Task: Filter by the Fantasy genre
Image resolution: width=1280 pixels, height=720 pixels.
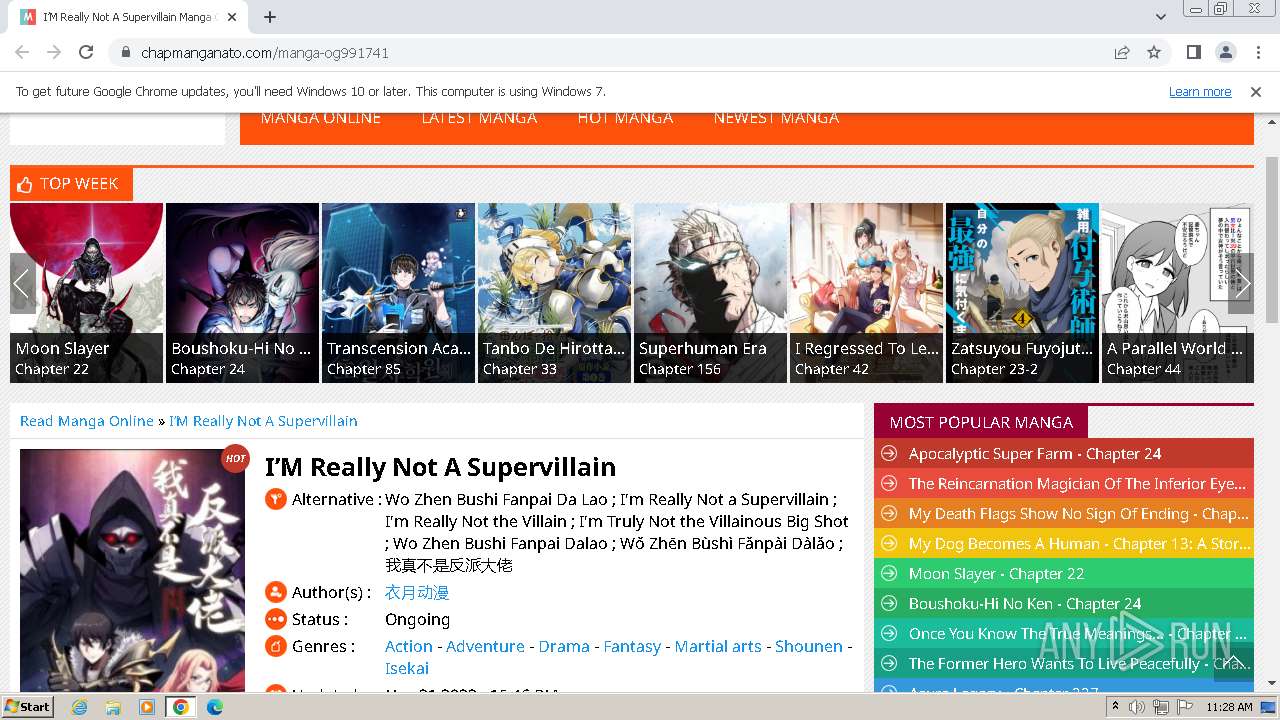Action: pyautogui.click(x=632, y=647)
